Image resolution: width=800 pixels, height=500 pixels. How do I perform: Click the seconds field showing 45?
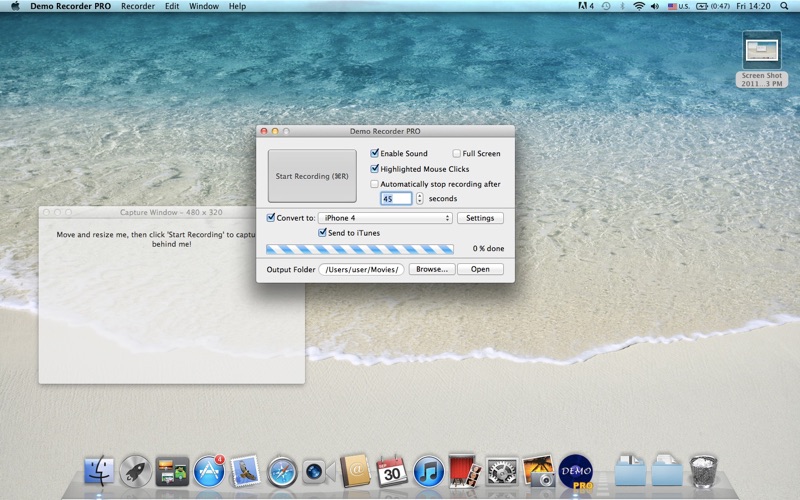396,198
